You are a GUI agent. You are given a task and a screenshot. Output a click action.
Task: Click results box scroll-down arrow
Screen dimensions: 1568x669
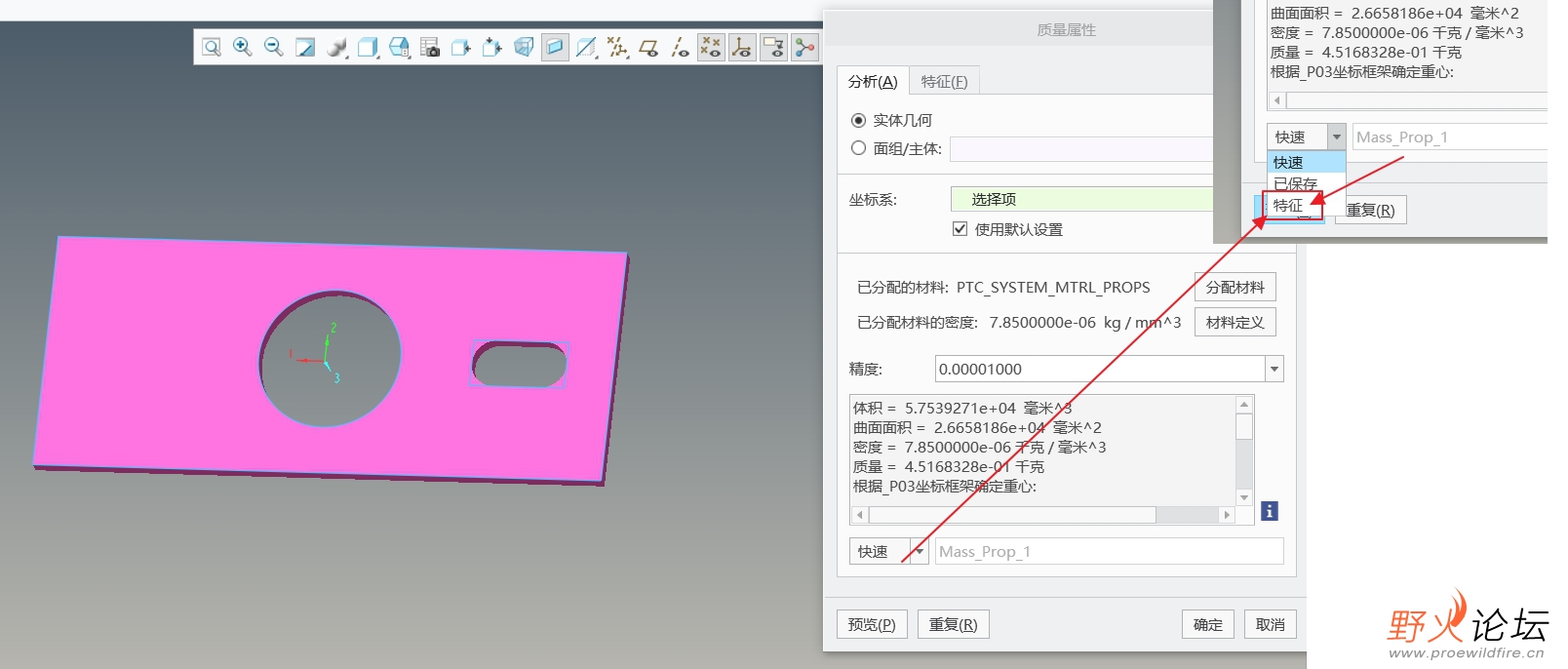tap(1244, 497)
